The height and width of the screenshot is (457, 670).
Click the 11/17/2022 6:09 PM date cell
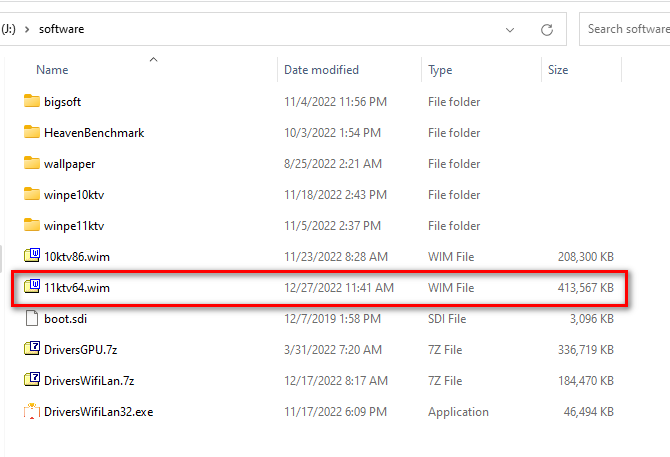[335, 412]
